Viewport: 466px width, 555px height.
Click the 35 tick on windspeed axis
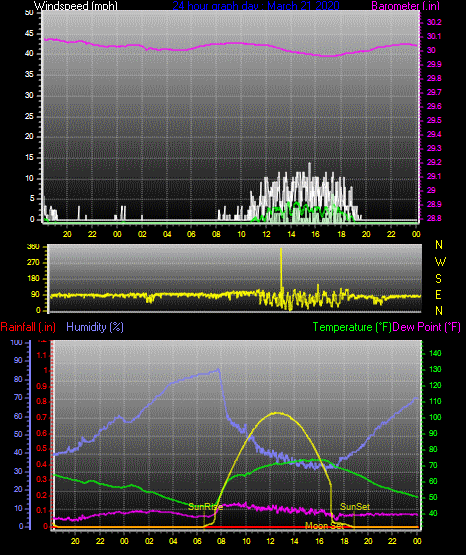click(29, 75)
